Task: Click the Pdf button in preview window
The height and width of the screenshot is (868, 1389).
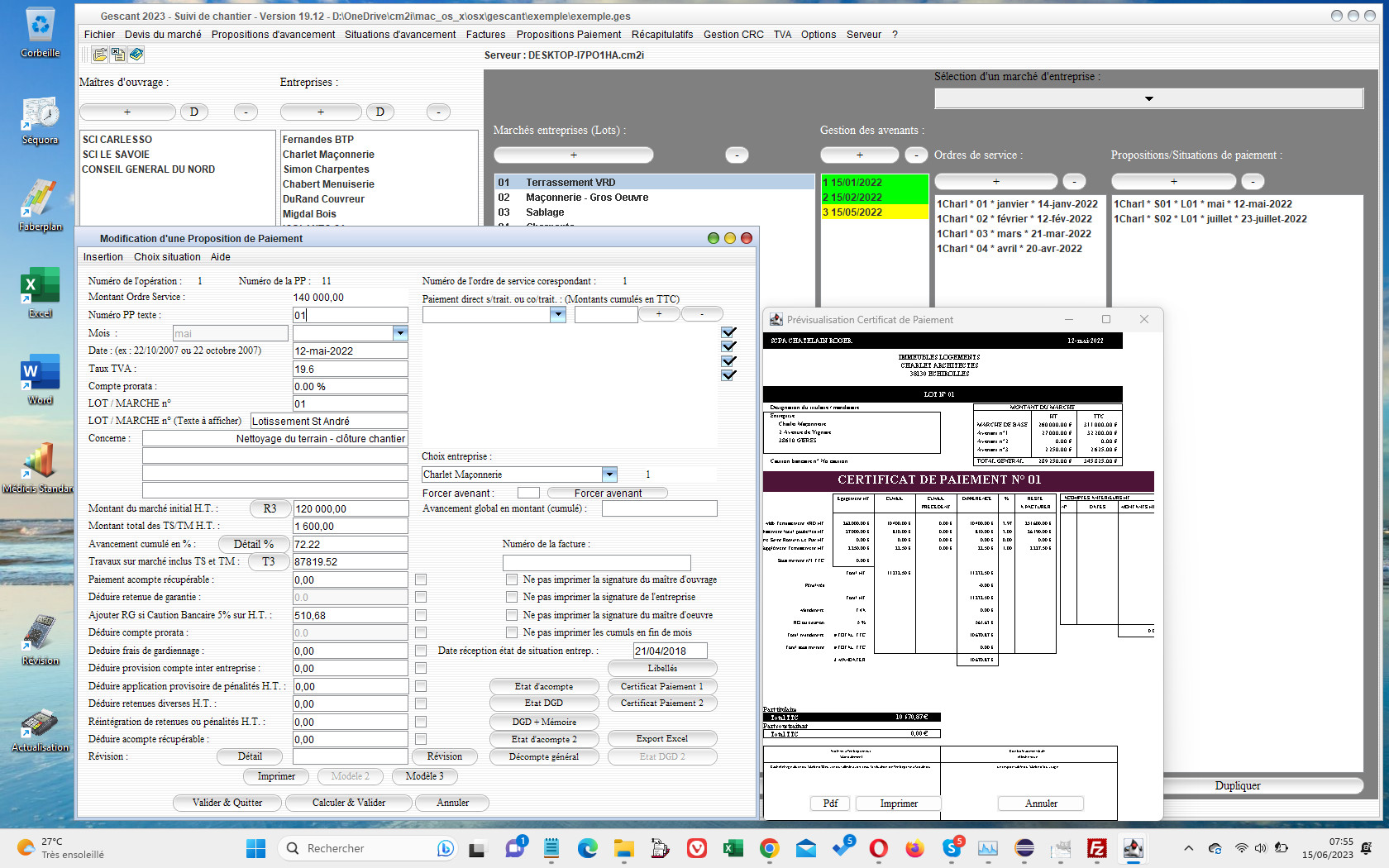Action: pyautogui.click(x=830, y=804)
